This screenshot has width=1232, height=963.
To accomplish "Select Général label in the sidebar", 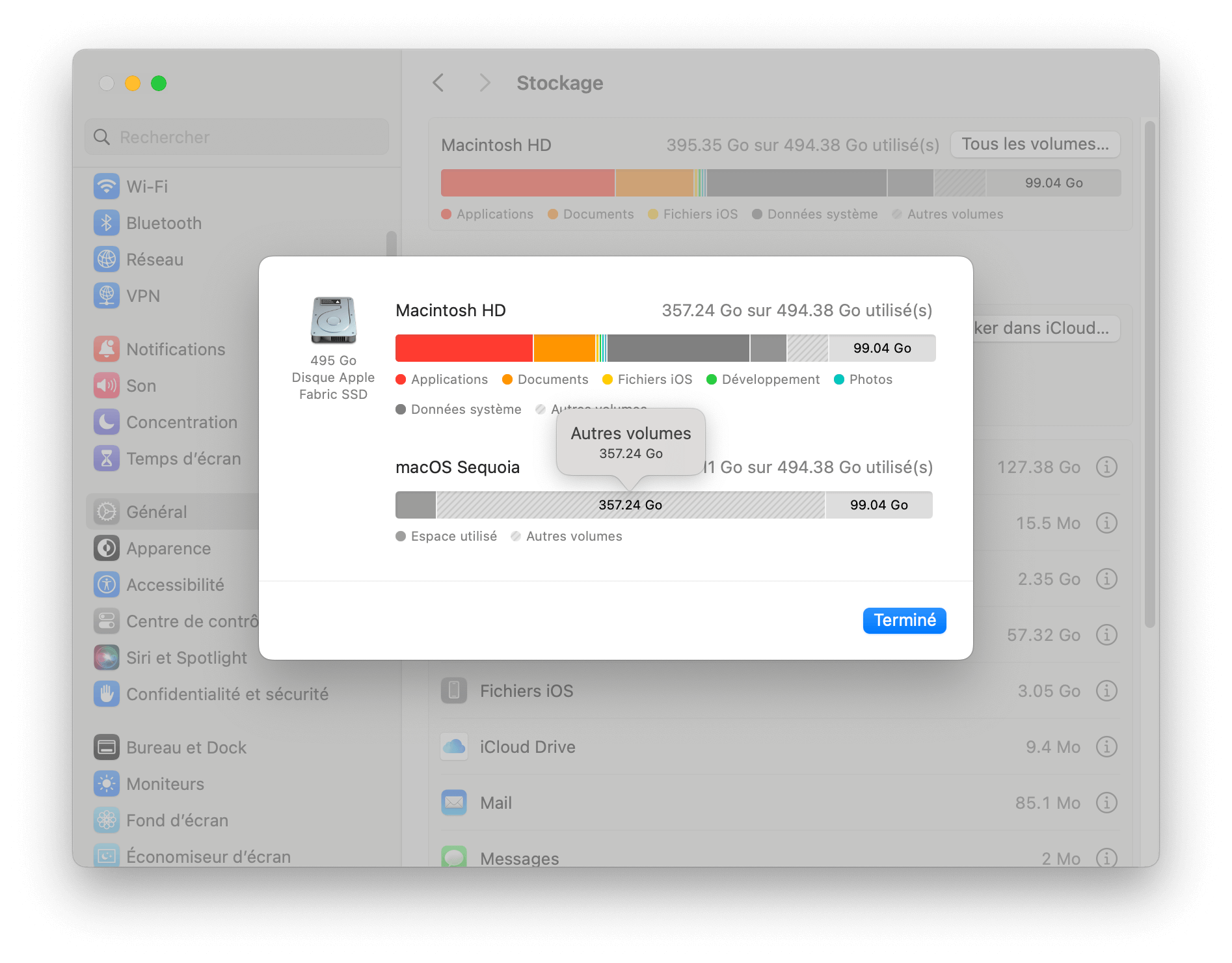I will click(157, 512).
